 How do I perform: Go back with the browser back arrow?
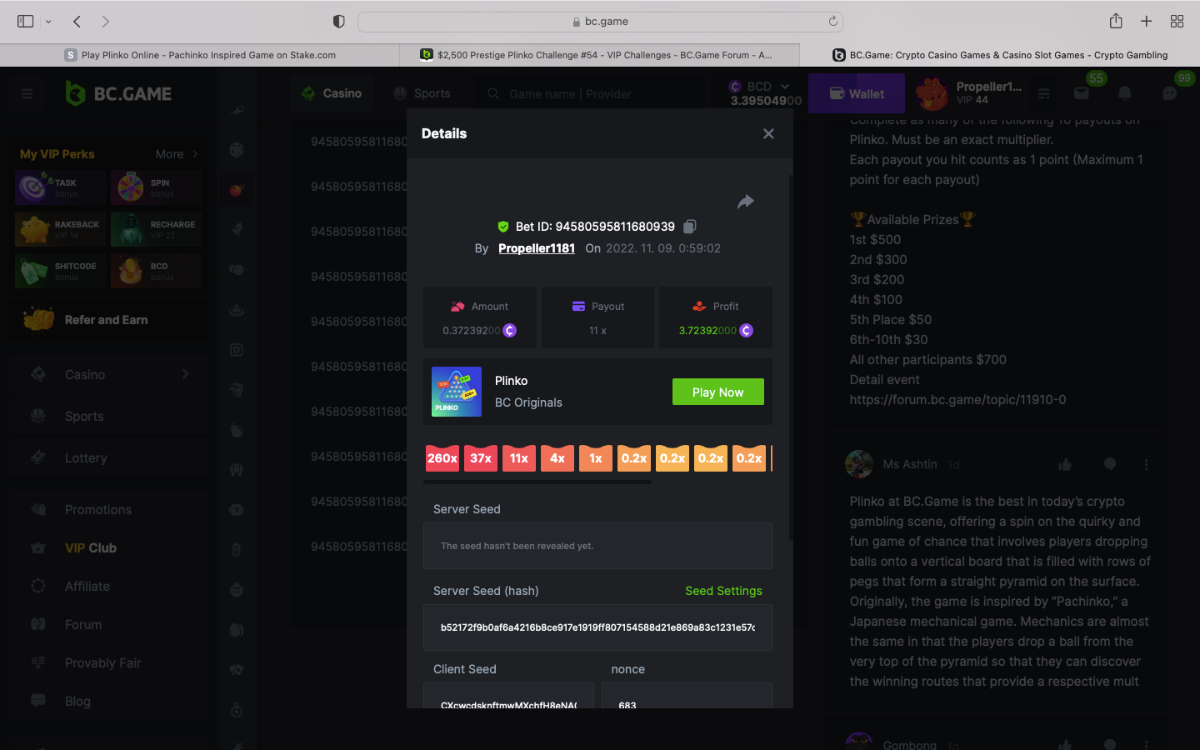click(x=78, y=21)
